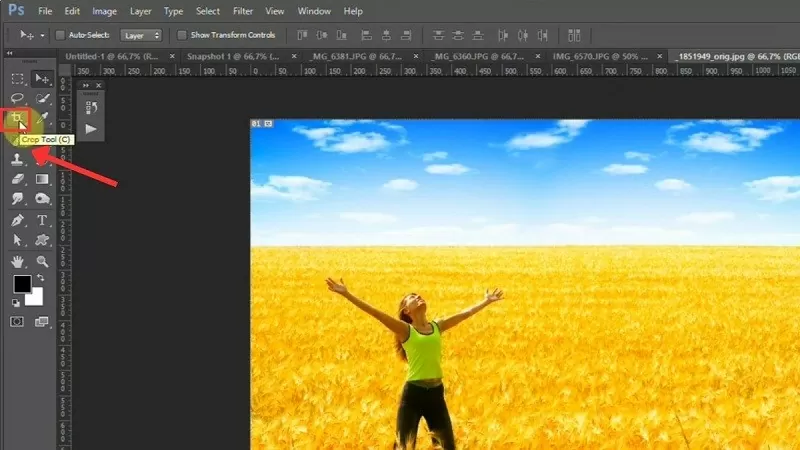Select the Quick Selection tool
Screen dimensions: 800x450
click(x=43, y=98)
